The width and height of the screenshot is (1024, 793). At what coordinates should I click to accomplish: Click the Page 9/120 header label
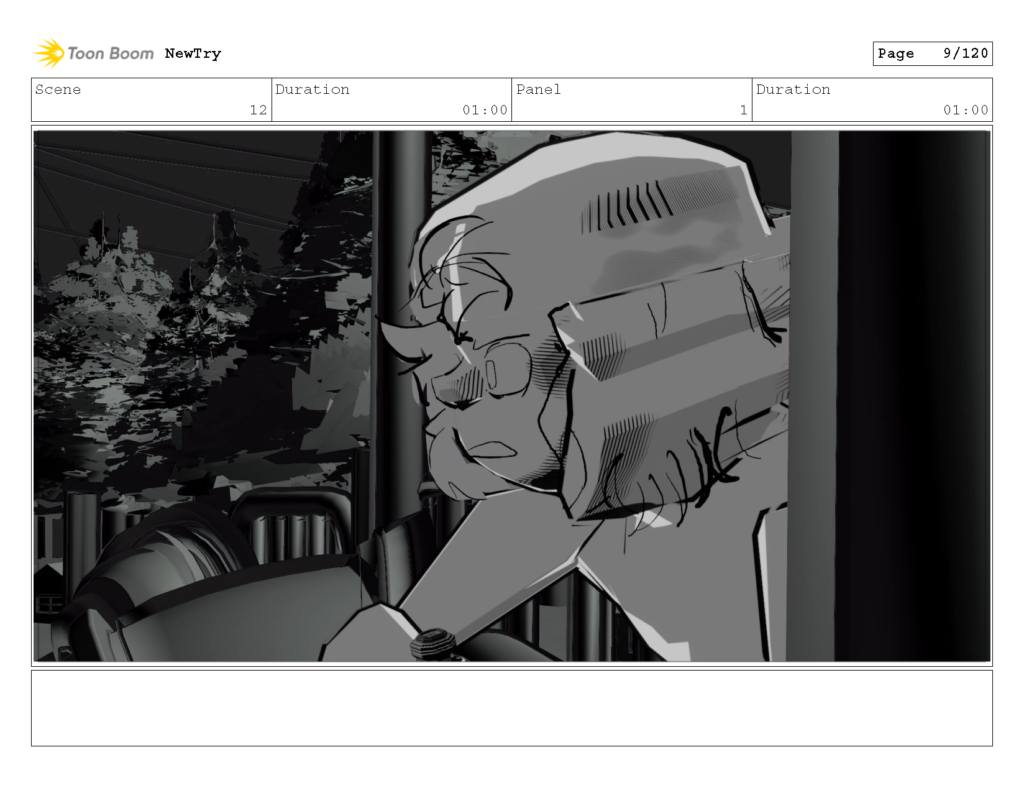pos(932,53)
